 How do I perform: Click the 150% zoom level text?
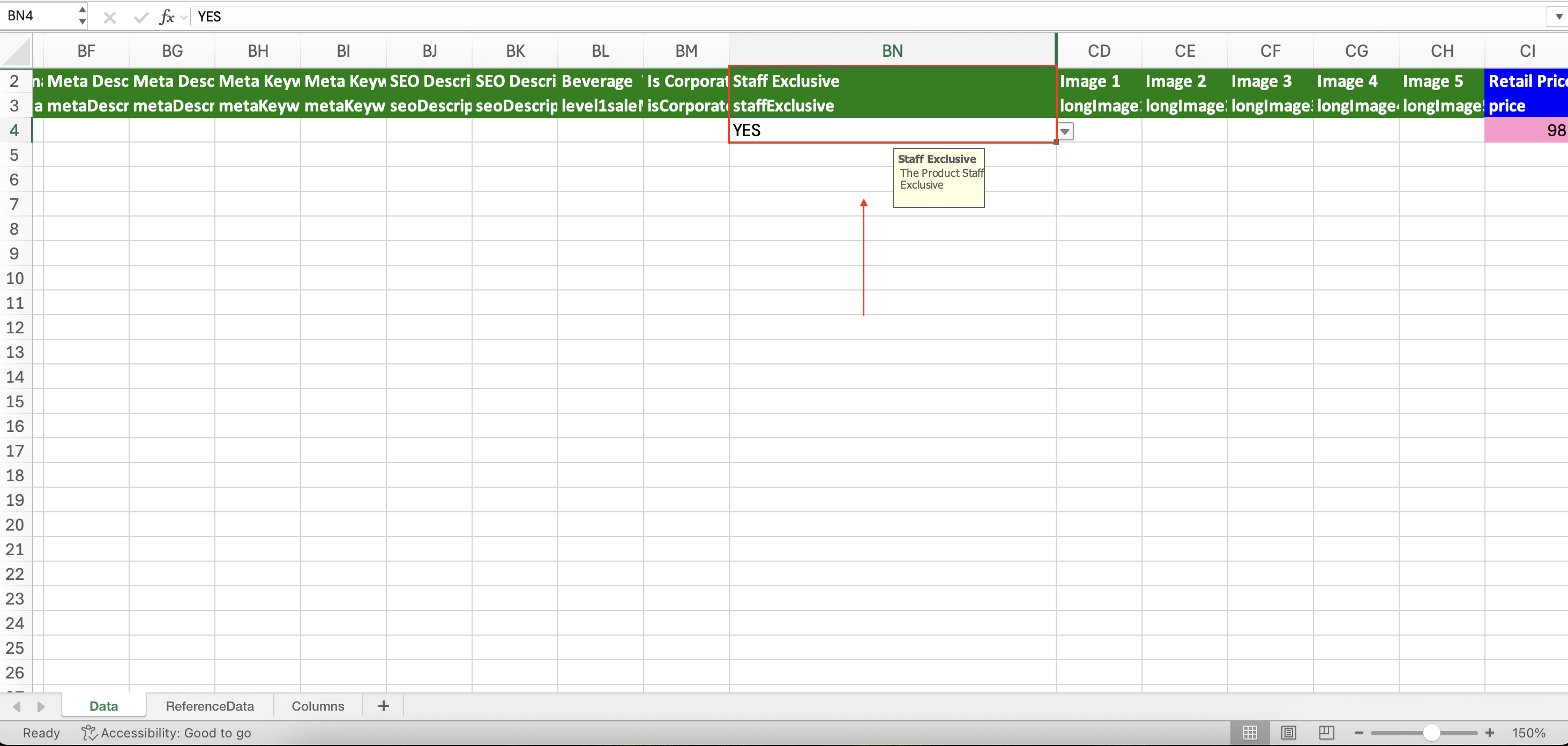[1528, 733]
